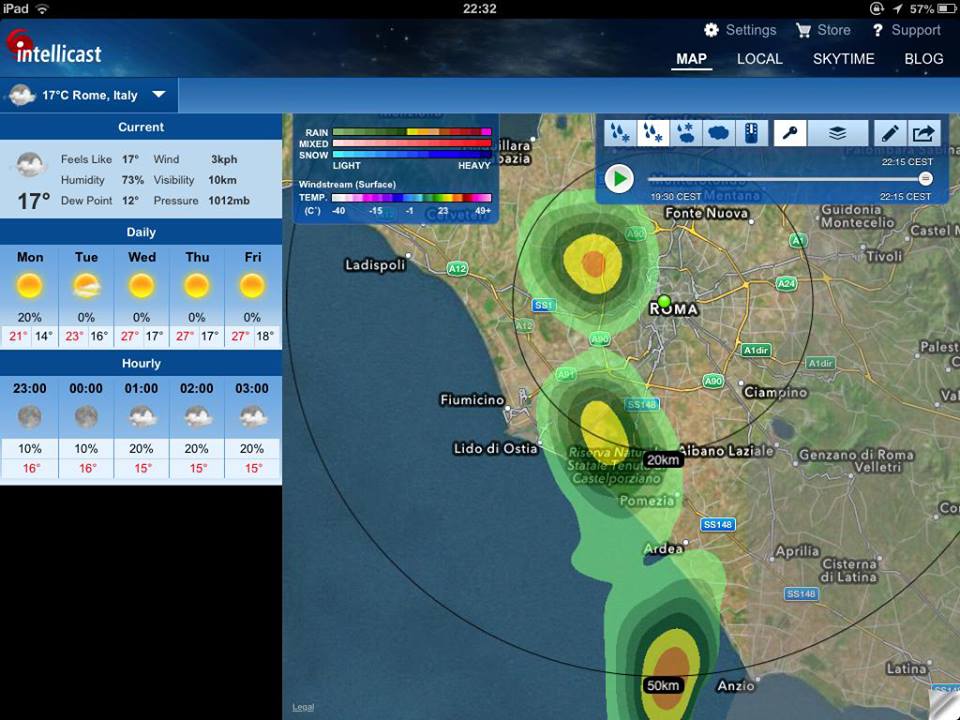Open Settings with the gear icon
This screenshot has width=960, height=720.
711,30
